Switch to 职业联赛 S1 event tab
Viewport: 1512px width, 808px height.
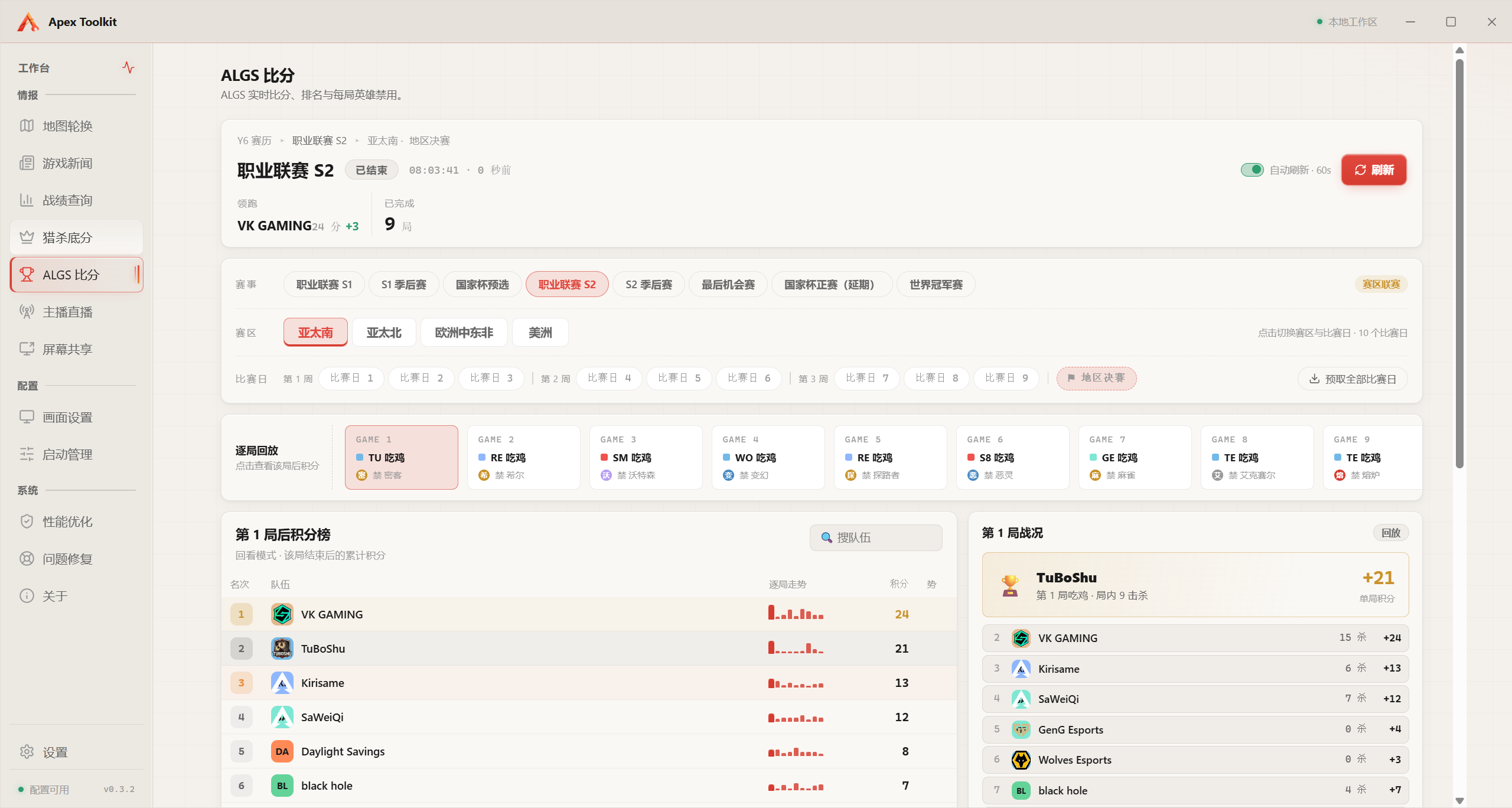[x=324, y=285]
